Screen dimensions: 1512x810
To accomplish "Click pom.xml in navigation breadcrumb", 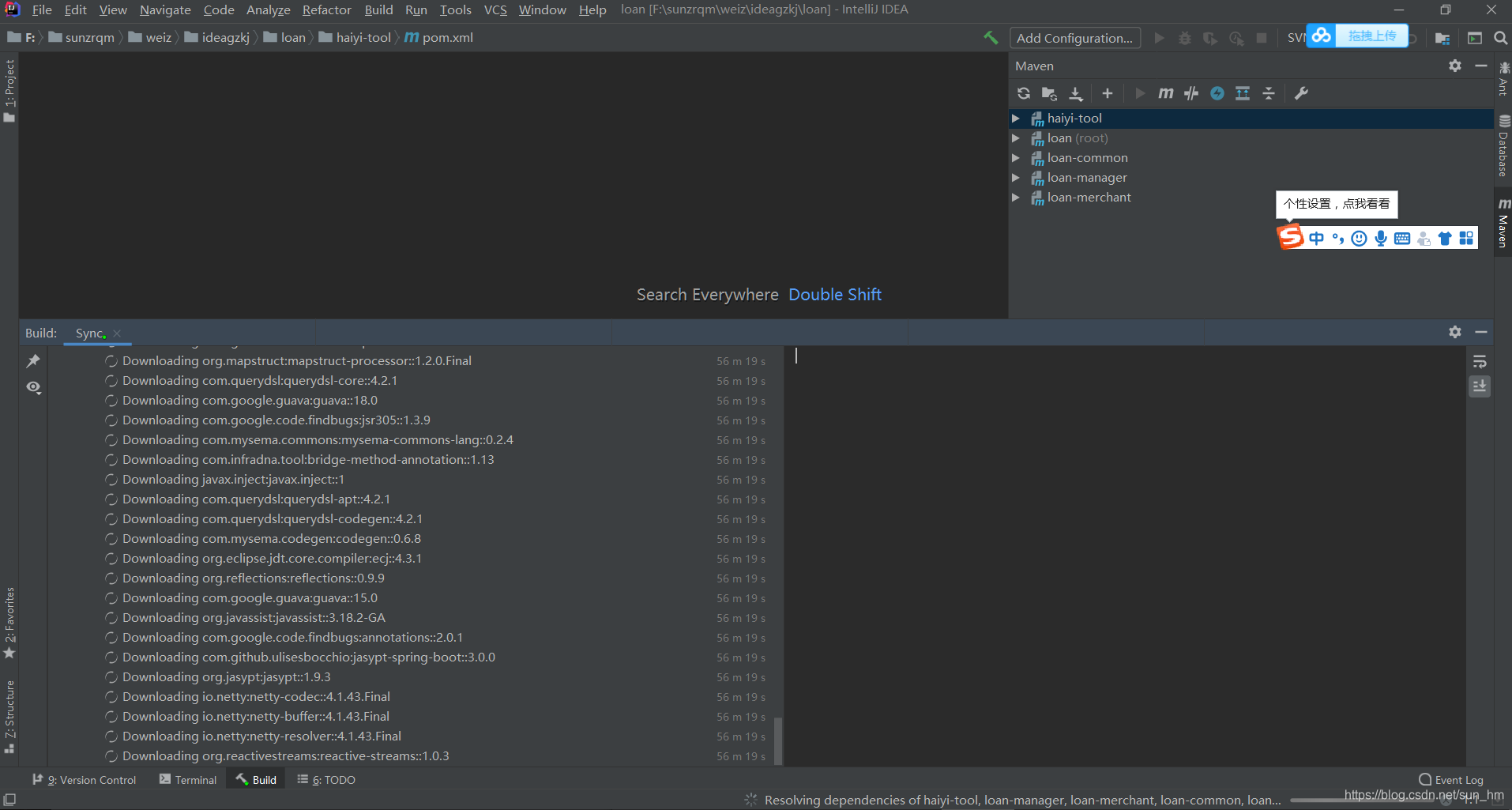I will 439,38.
